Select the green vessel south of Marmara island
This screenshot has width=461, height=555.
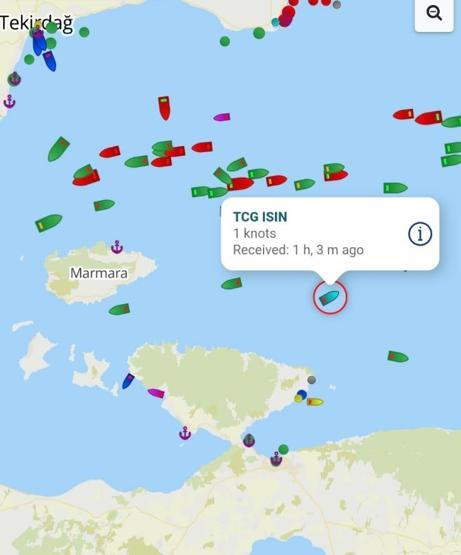(x=119, y=309)
